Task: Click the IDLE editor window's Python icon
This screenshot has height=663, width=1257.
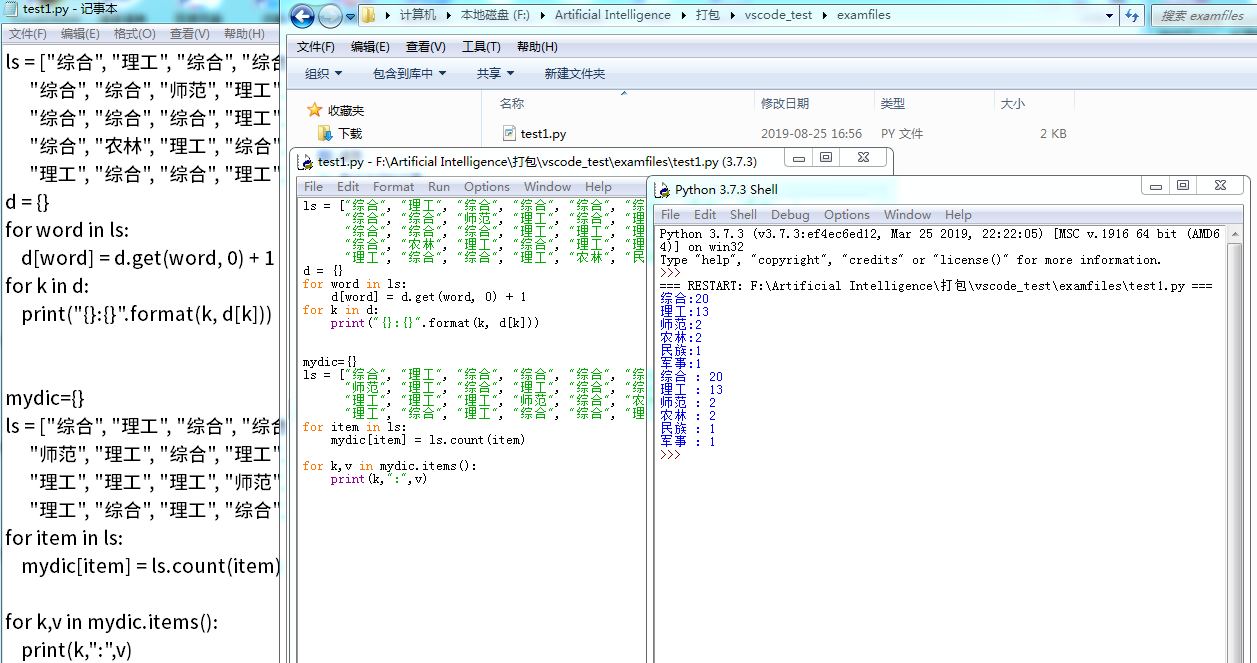Action: [x=307, y=157]
